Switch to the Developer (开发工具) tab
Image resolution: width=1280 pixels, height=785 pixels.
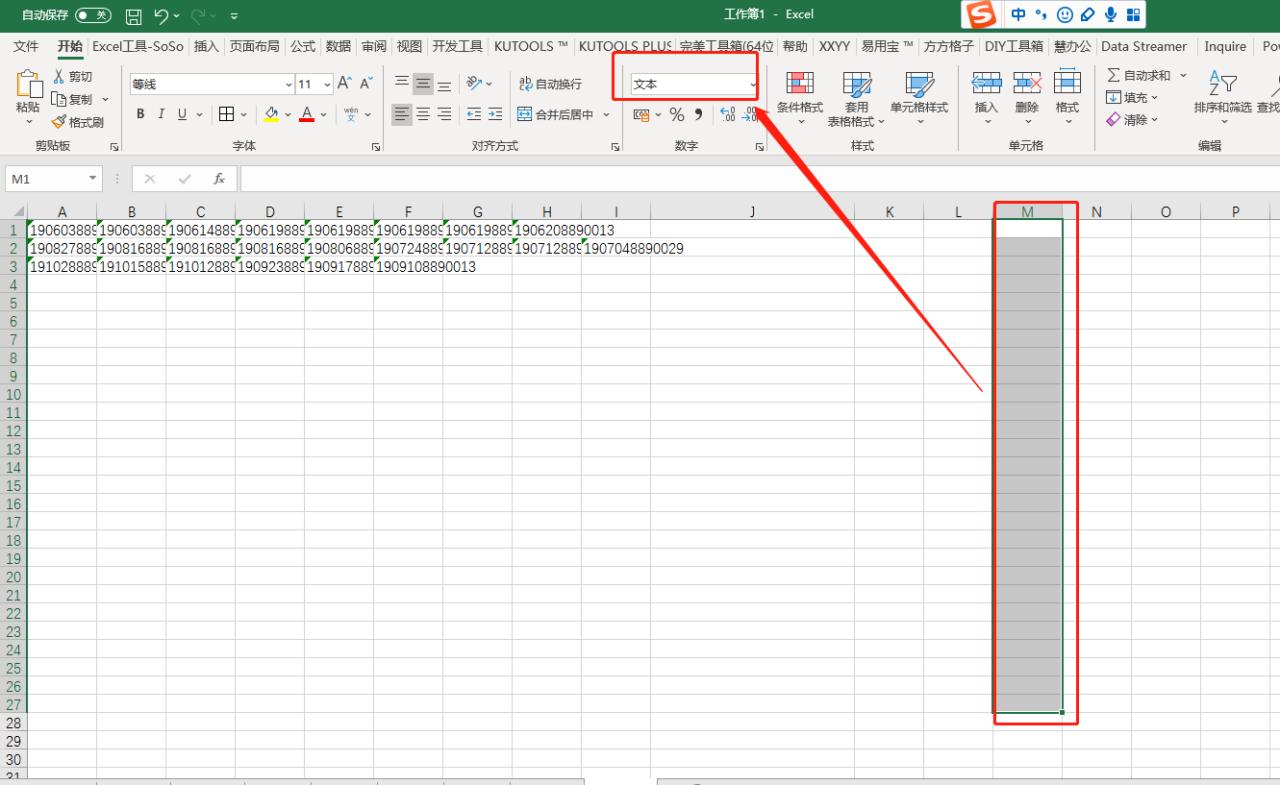(457, 46)
